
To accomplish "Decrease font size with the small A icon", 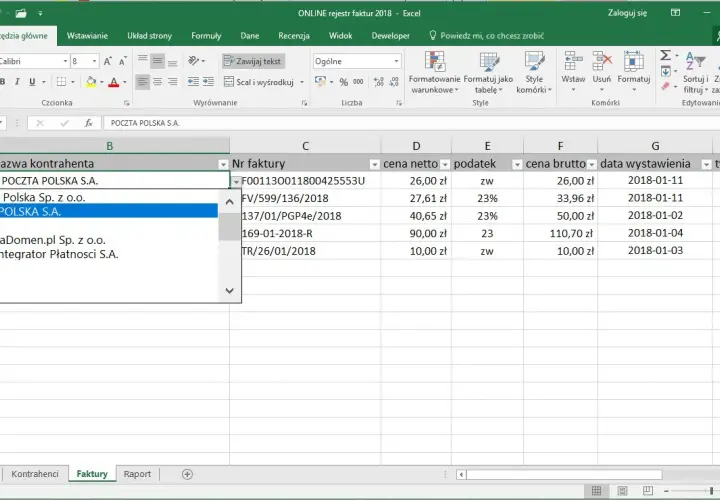I will (x=123, y=61).
